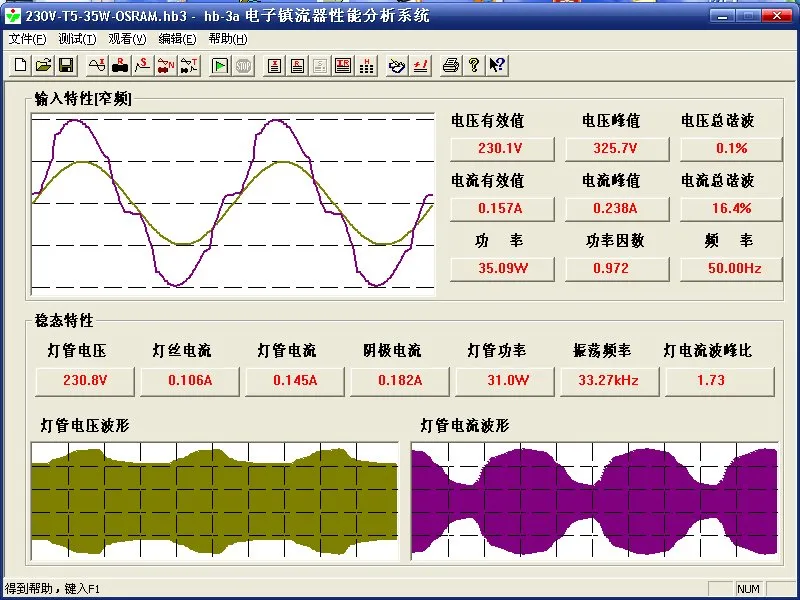Select the 'R' test mode icon
Viewport: 800px width, 600px height.
(x=120, y=65)
